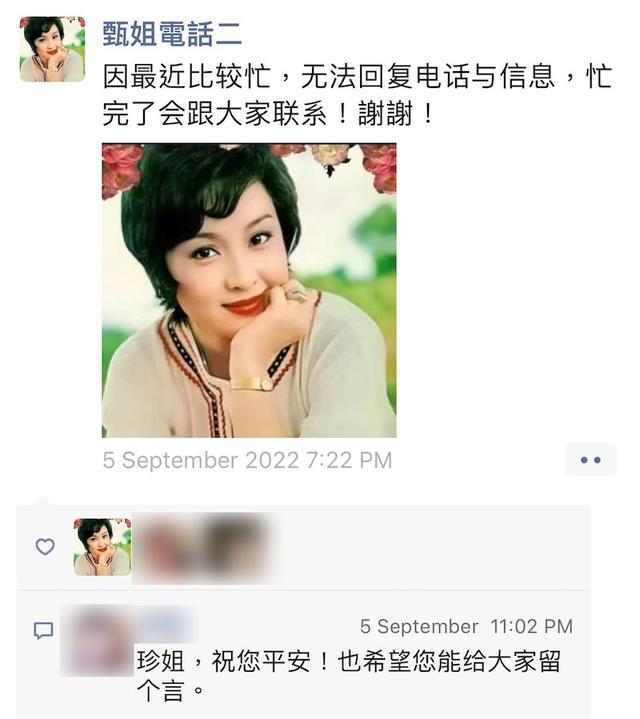Open the large portrait photo in the post

tap(249, 290)
